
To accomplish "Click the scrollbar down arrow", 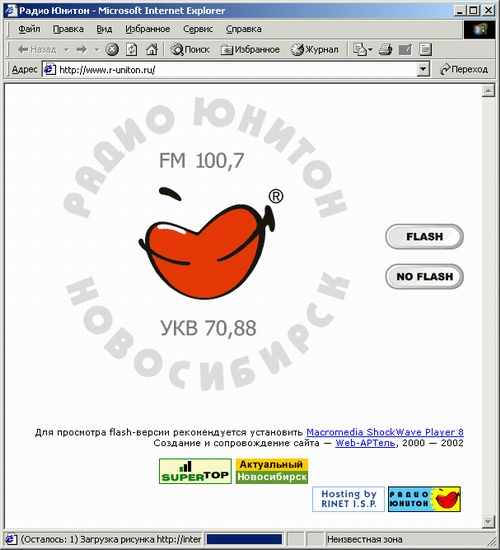I will (488, 522).
